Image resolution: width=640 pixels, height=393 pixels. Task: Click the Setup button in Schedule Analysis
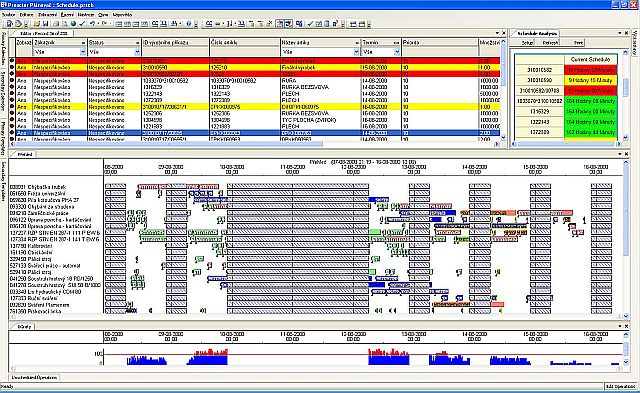point(527,42)
